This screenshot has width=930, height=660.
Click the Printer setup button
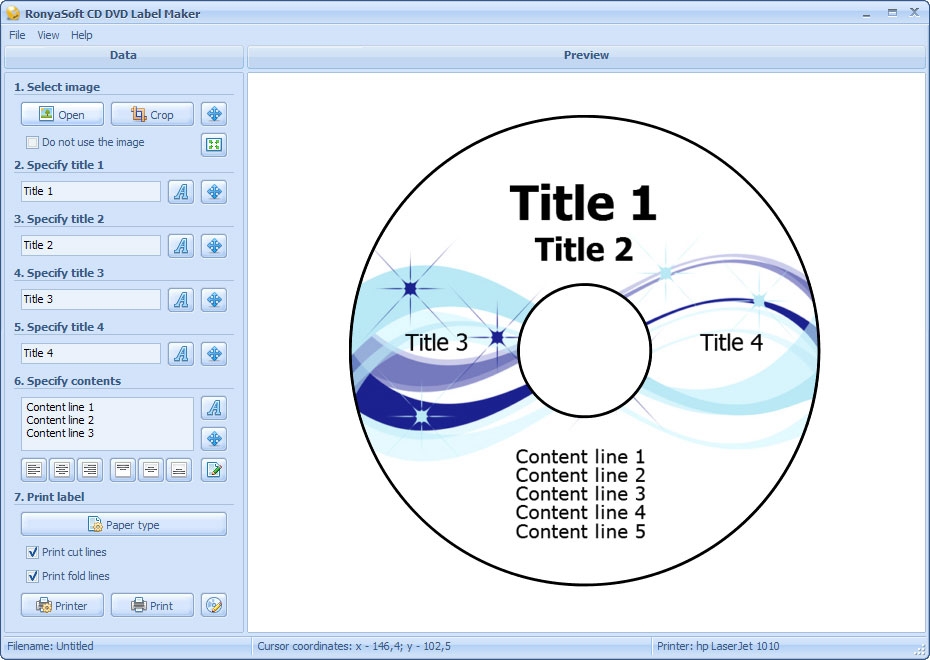pos(62,605)
